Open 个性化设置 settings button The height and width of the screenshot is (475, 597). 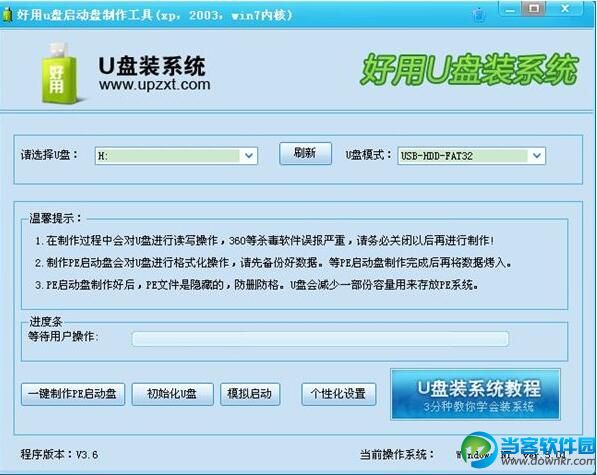[338, 394]
